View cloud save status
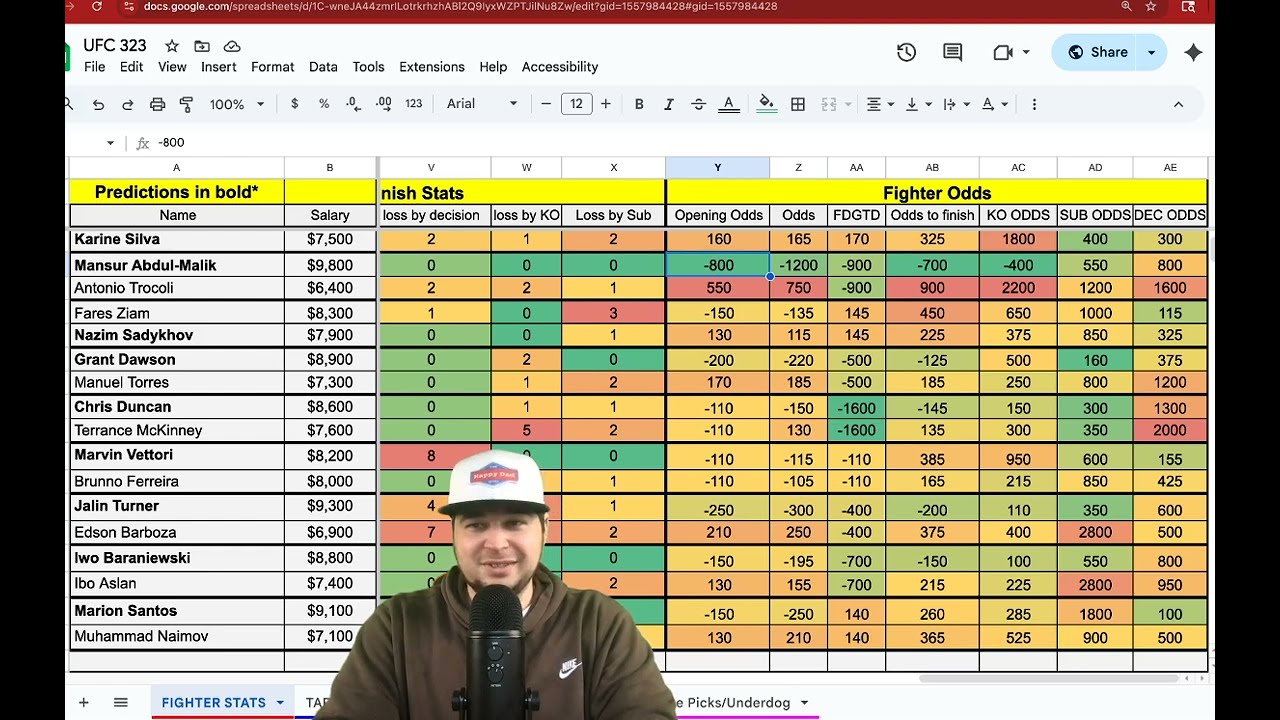The image size is (1280, 720). pos(232,46)
